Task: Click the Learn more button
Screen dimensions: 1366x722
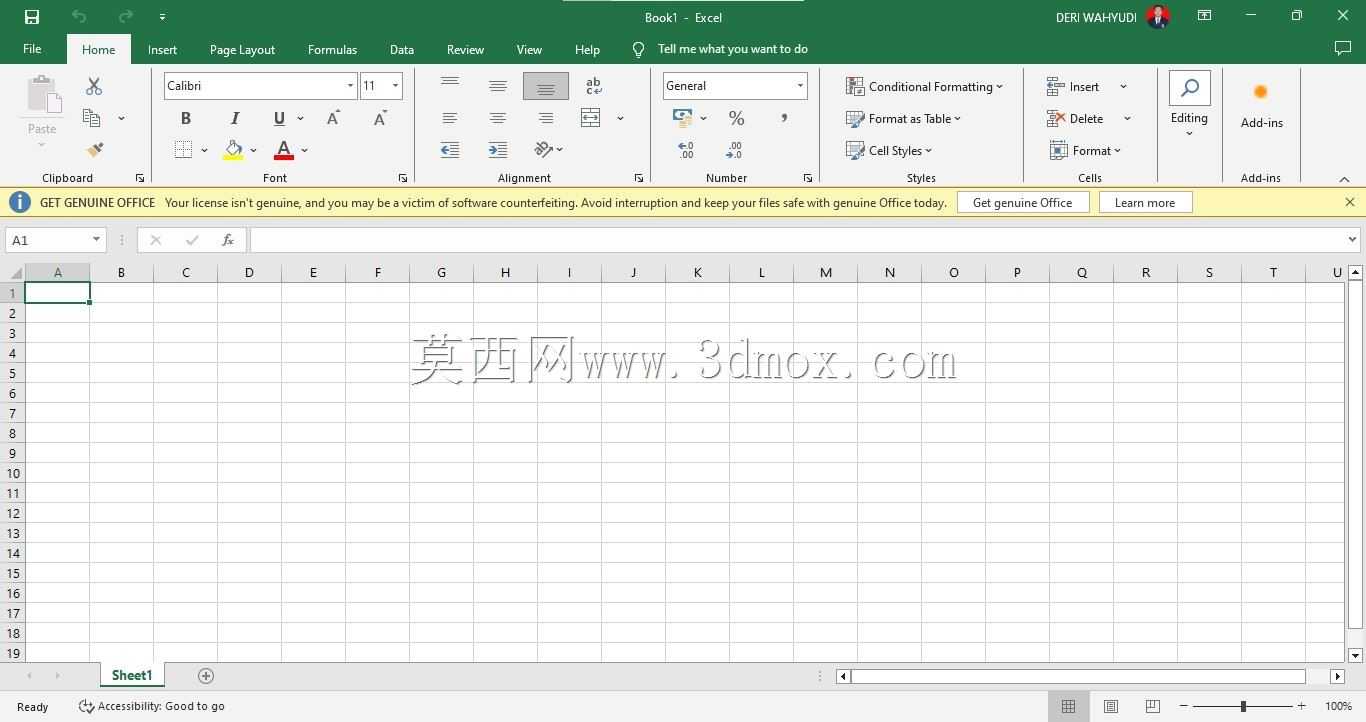Action: [1145, 202]
